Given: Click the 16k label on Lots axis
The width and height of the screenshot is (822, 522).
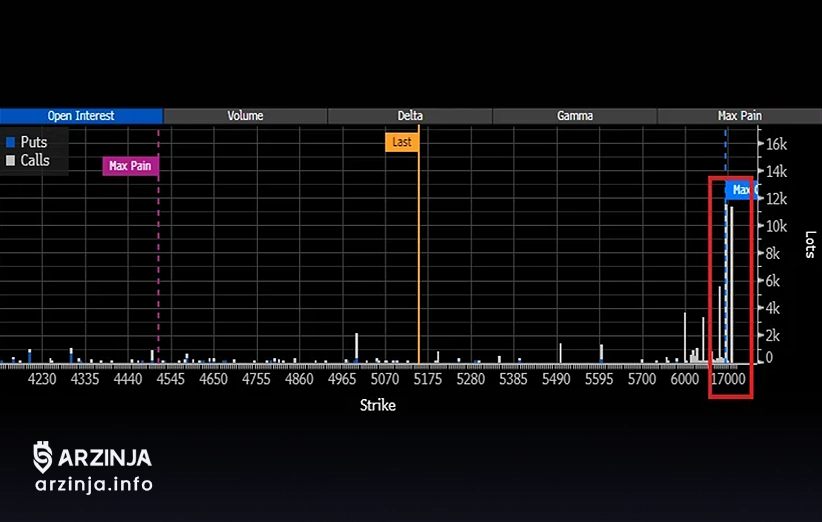Looking at the screenshot, I should pyautogui.click(x=776, y=144).
